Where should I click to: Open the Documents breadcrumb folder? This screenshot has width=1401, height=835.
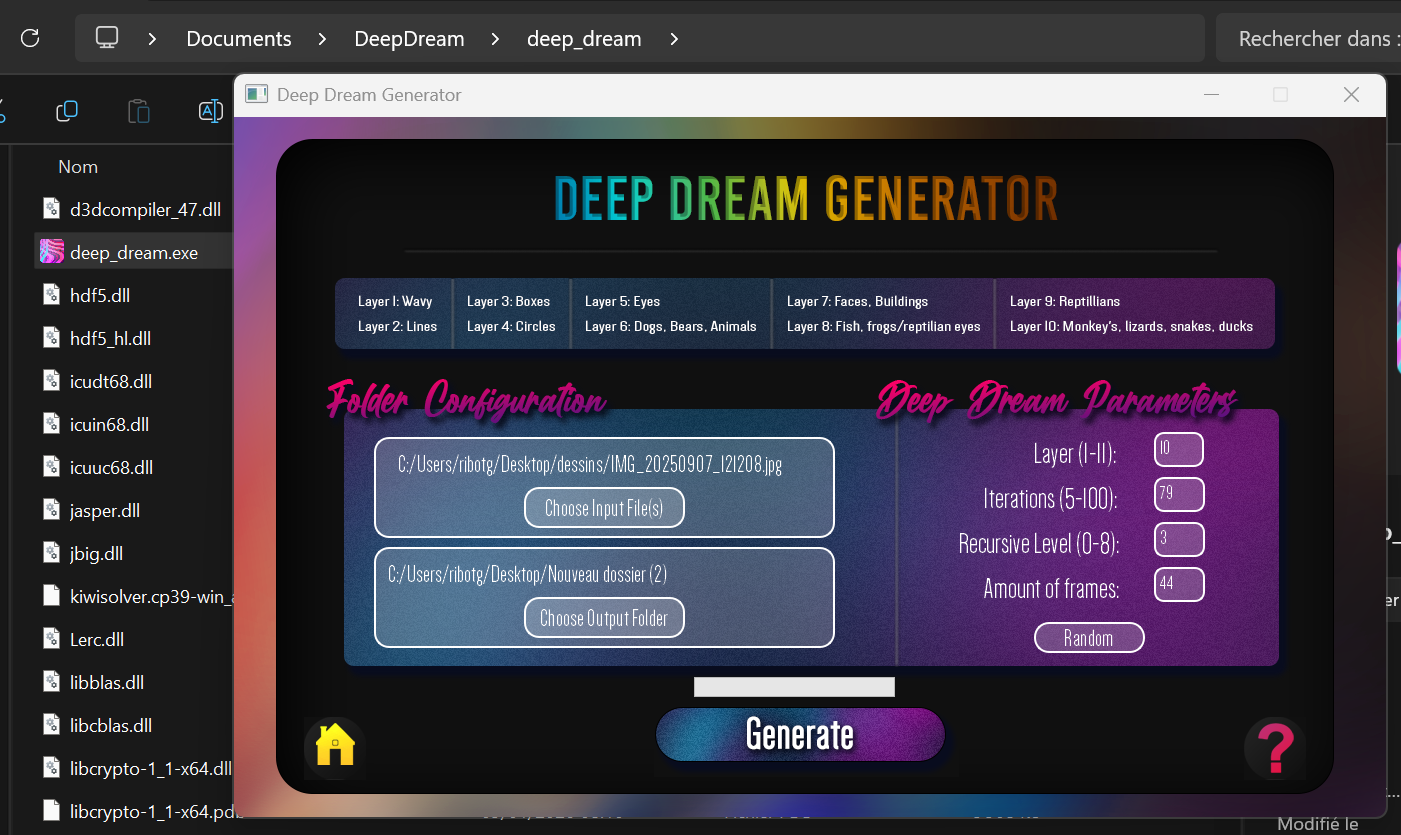pos(239,39)
